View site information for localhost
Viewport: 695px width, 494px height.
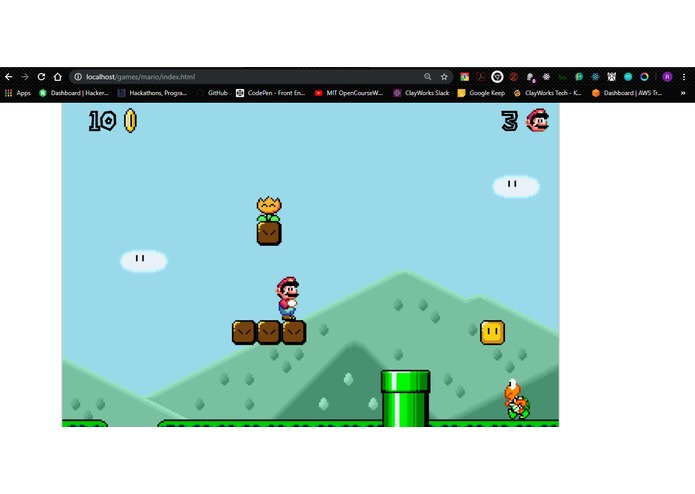click(78, 77)
